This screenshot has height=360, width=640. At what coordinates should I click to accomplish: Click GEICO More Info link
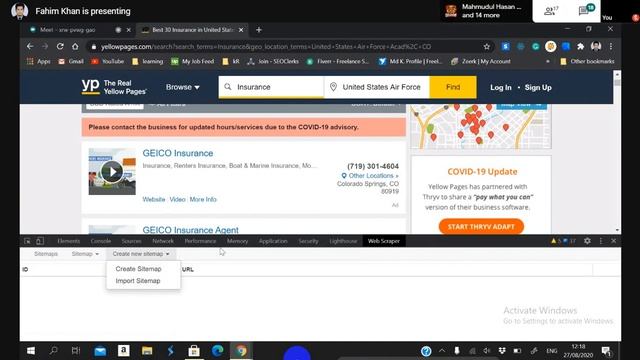(x=203, y=199)
